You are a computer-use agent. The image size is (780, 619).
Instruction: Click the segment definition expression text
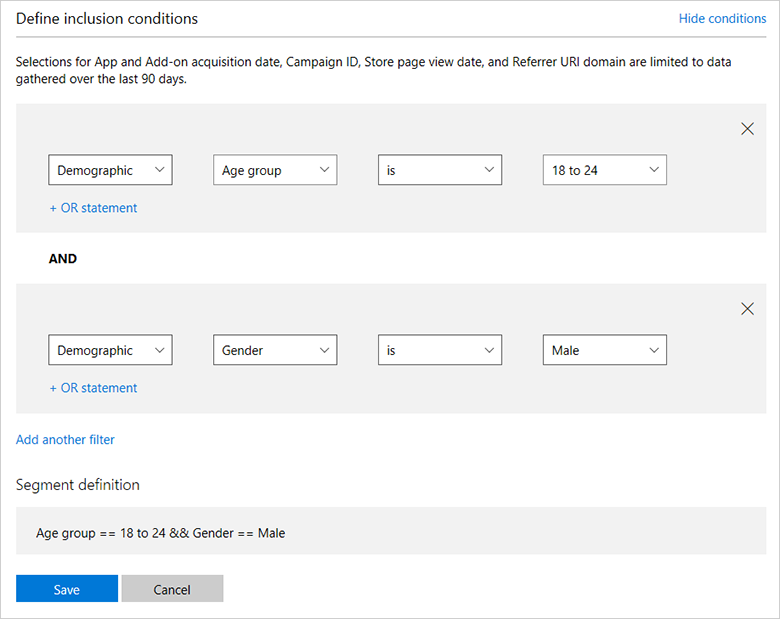point(161,533)
